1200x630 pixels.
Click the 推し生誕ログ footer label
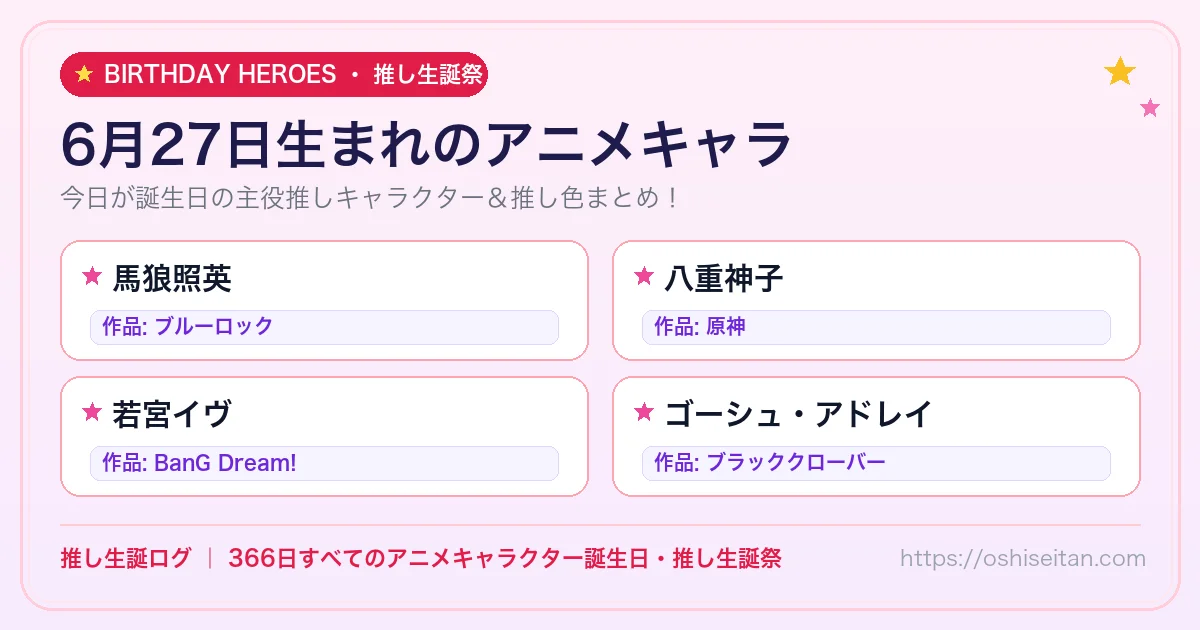(x=125, y=558)
